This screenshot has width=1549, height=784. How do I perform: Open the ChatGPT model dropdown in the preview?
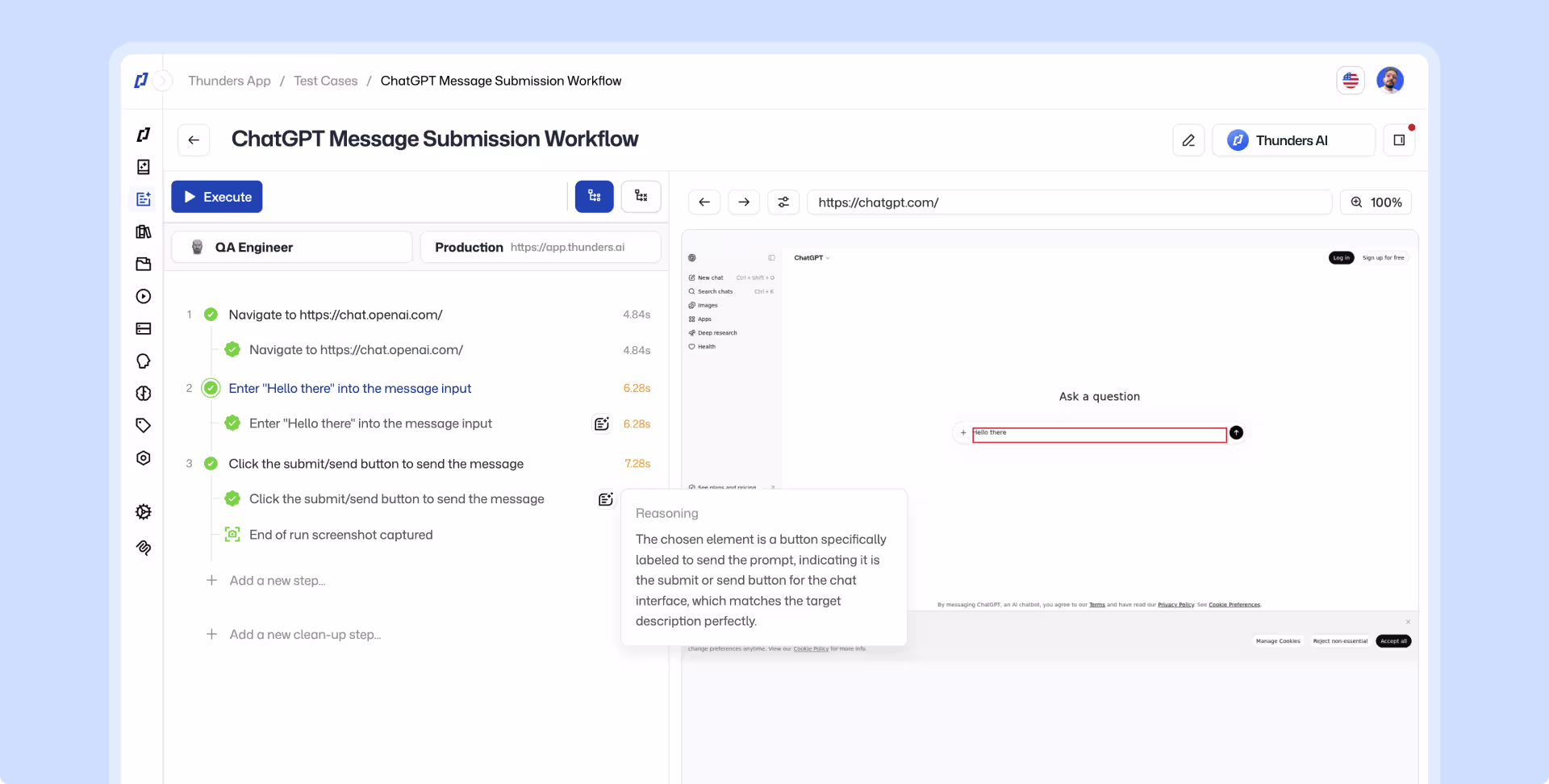812,258
